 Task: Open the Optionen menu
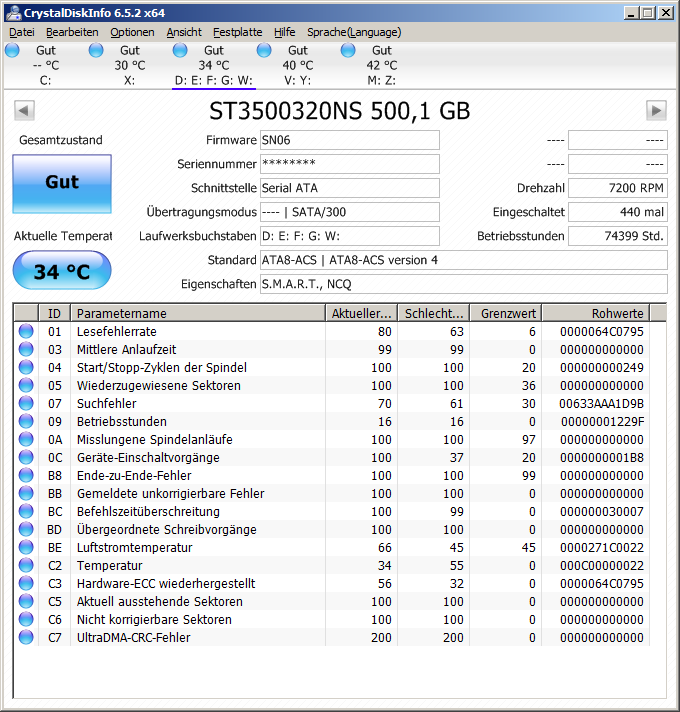click(132, 32)
